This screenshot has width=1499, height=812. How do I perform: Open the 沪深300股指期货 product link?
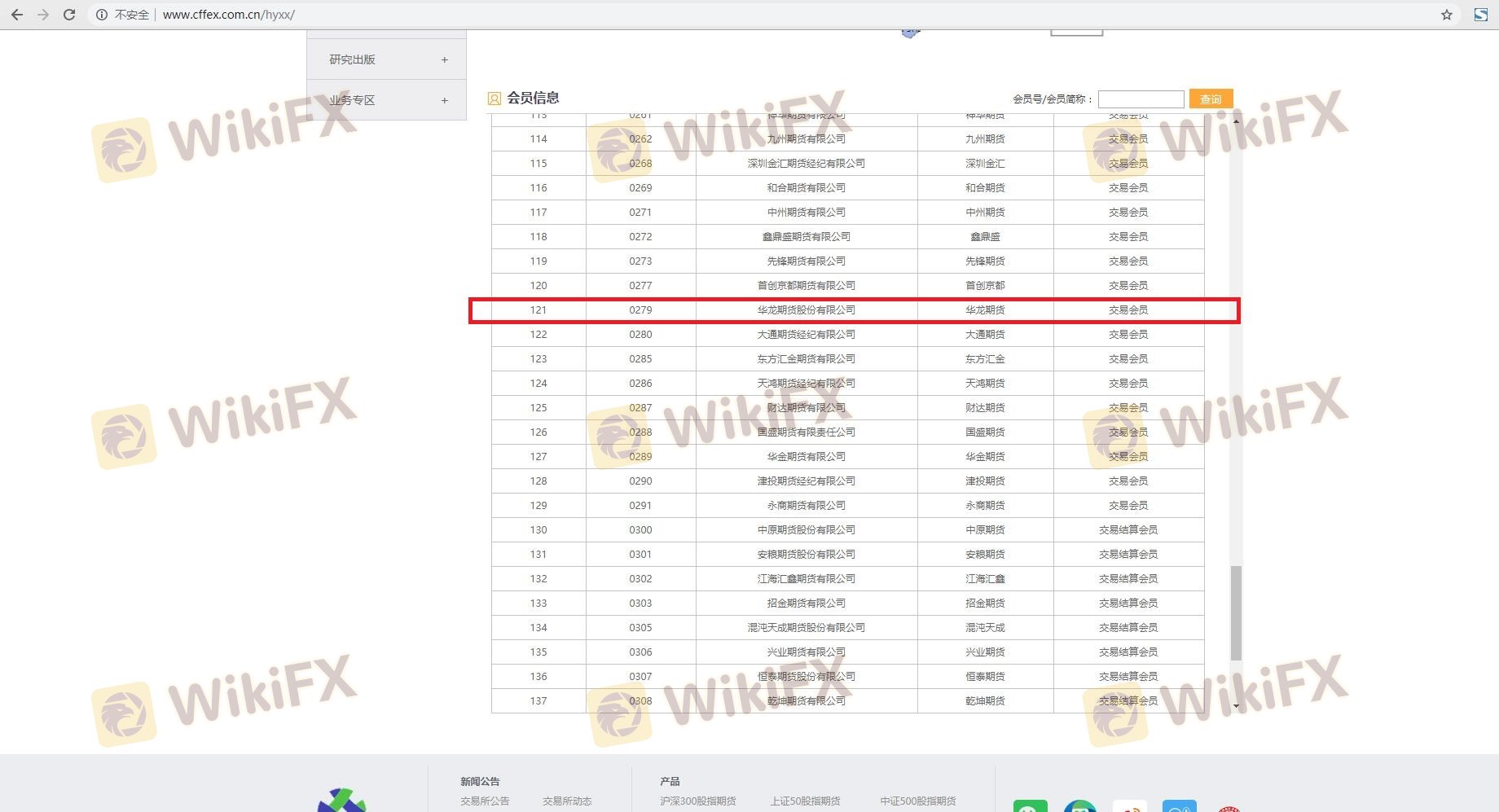click(698, 801)
